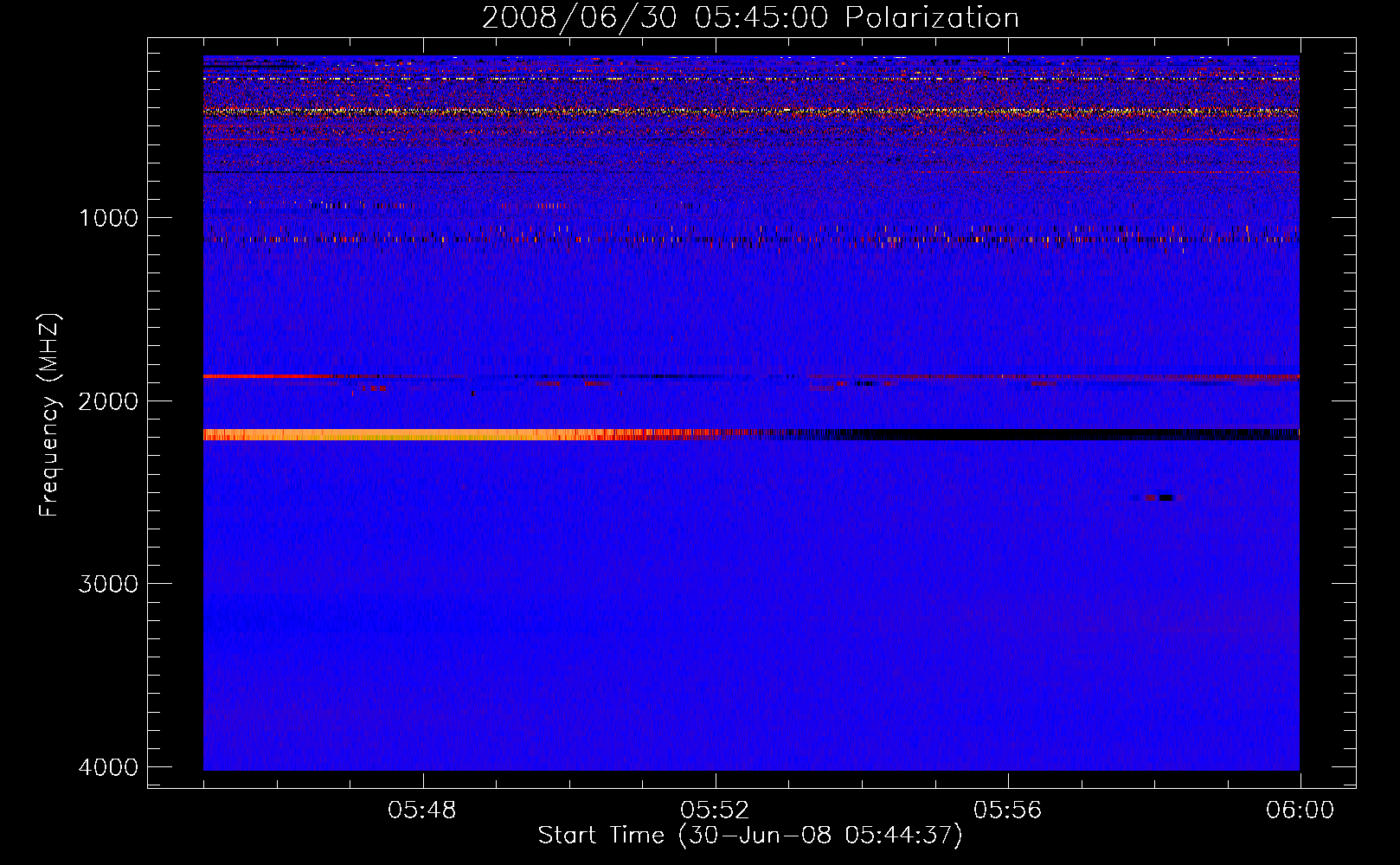This screenshot has width=1400, height=865.
Task: Click the 4000 frequency tick label
Action: [x=108, y=767]
